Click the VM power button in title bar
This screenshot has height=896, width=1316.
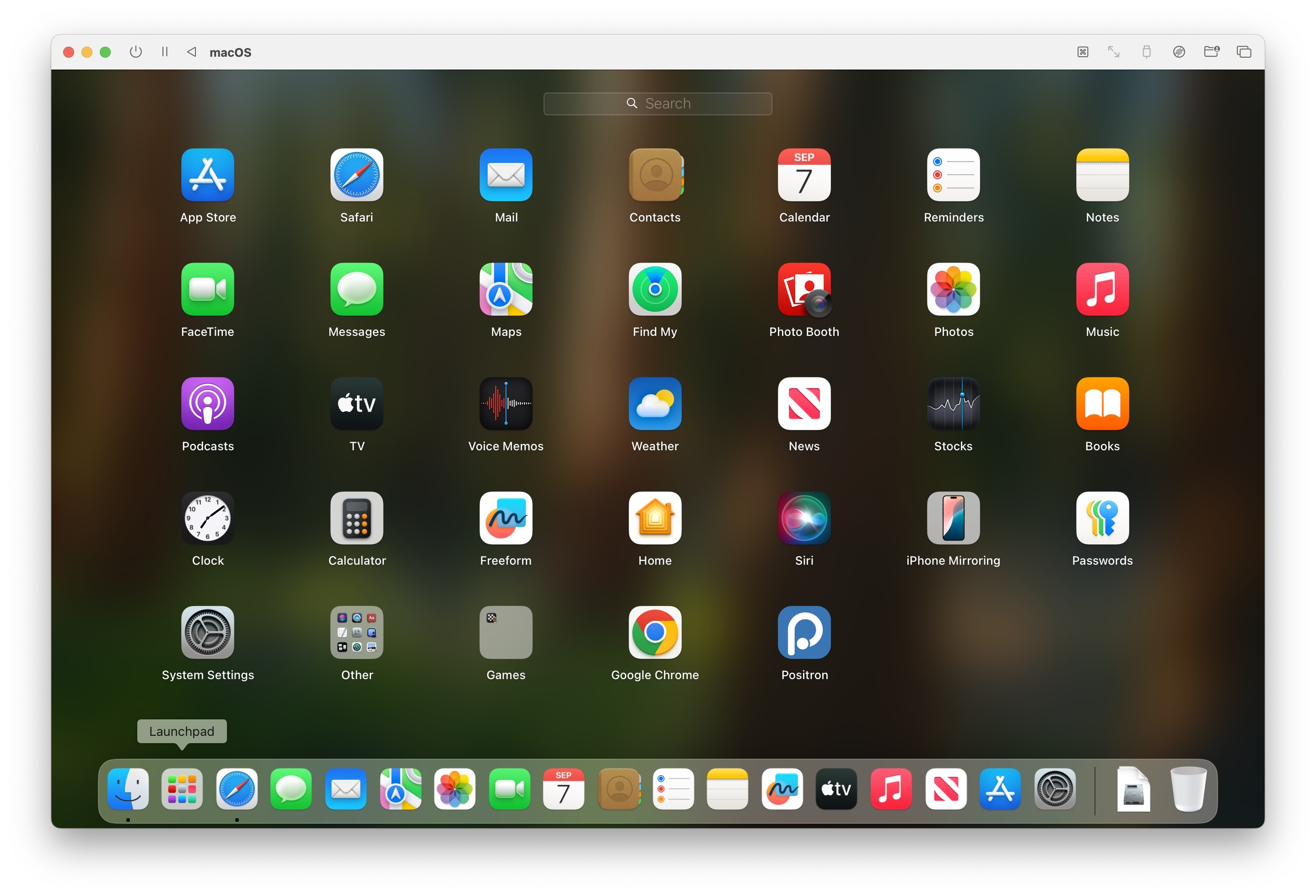pyautogui.click(x=135, y=52)
